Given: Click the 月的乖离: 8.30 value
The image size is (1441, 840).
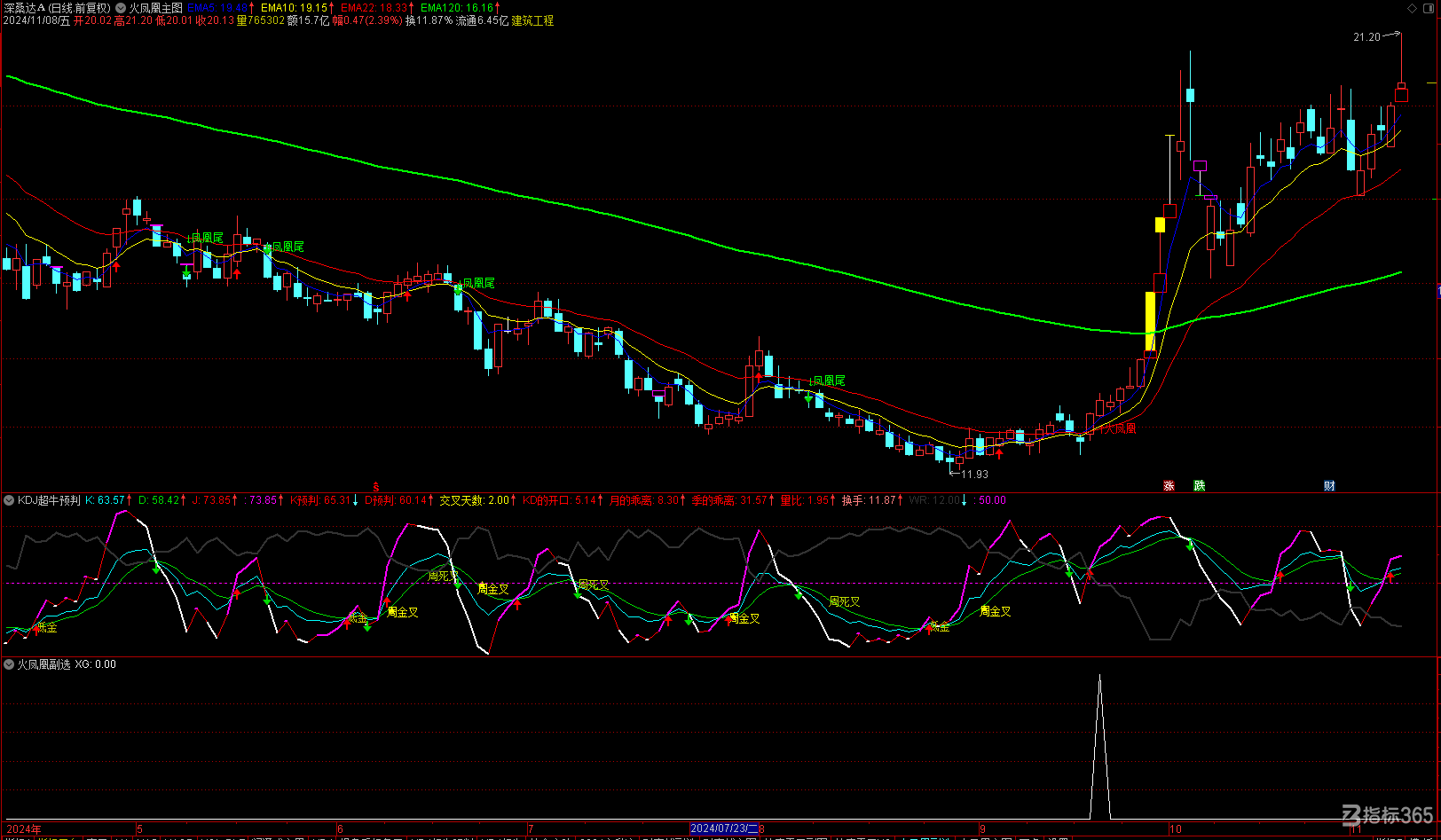Looking at the screenshot, I should [643, 500].
